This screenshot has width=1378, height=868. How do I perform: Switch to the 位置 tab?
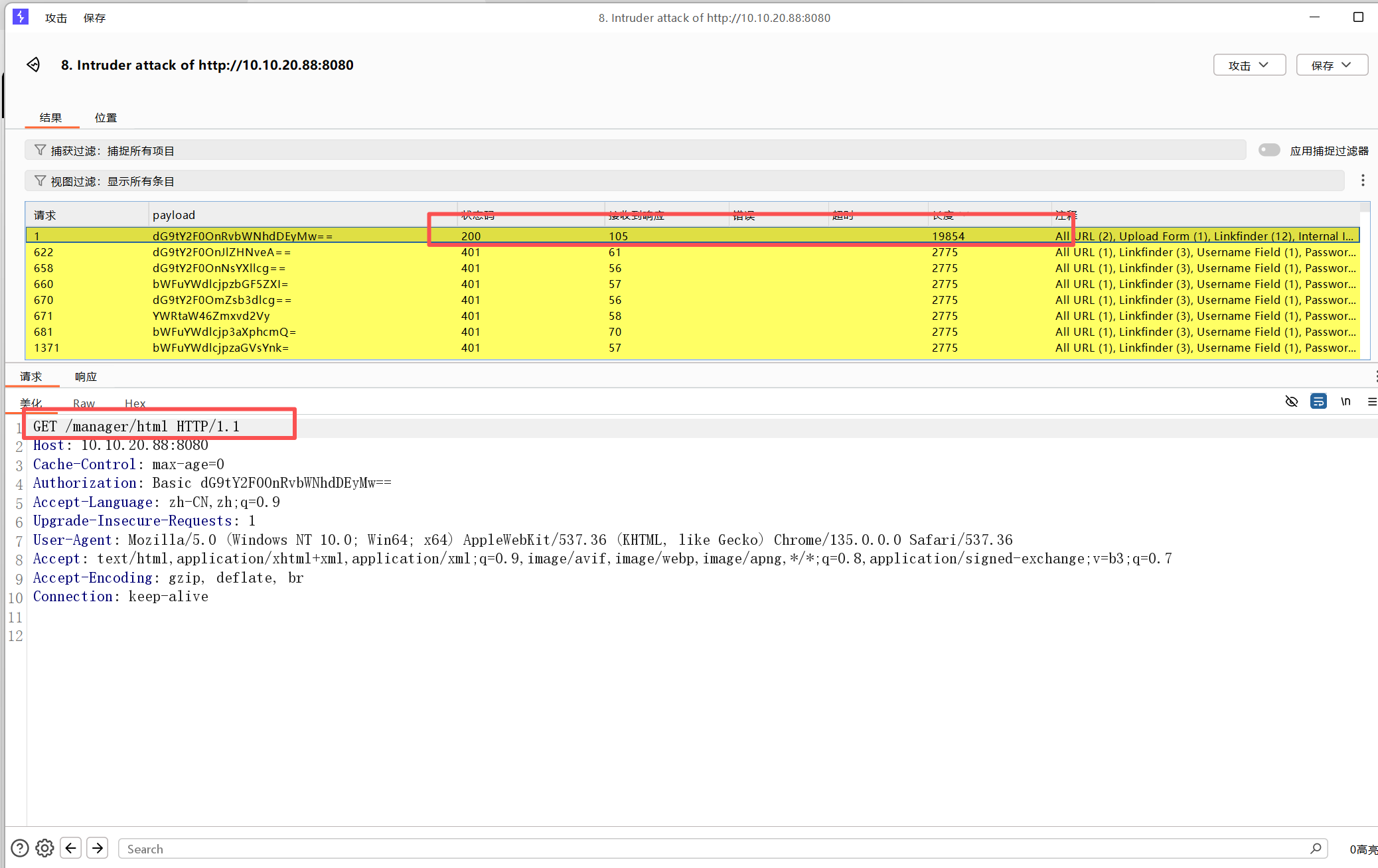click(106, 117)
